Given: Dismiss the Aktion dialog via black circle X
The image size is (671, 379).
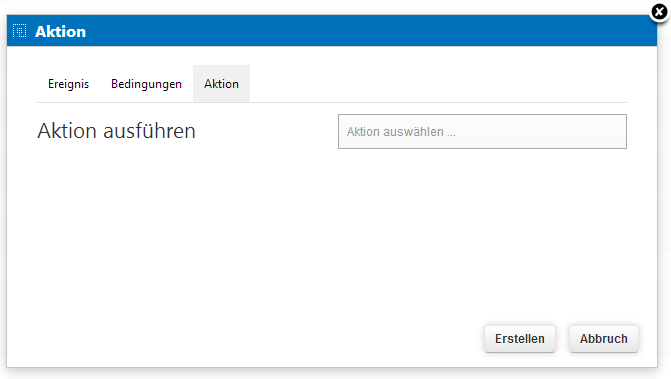Looking at the screenshot, I should pyautogui.click(x=659, y=12).
